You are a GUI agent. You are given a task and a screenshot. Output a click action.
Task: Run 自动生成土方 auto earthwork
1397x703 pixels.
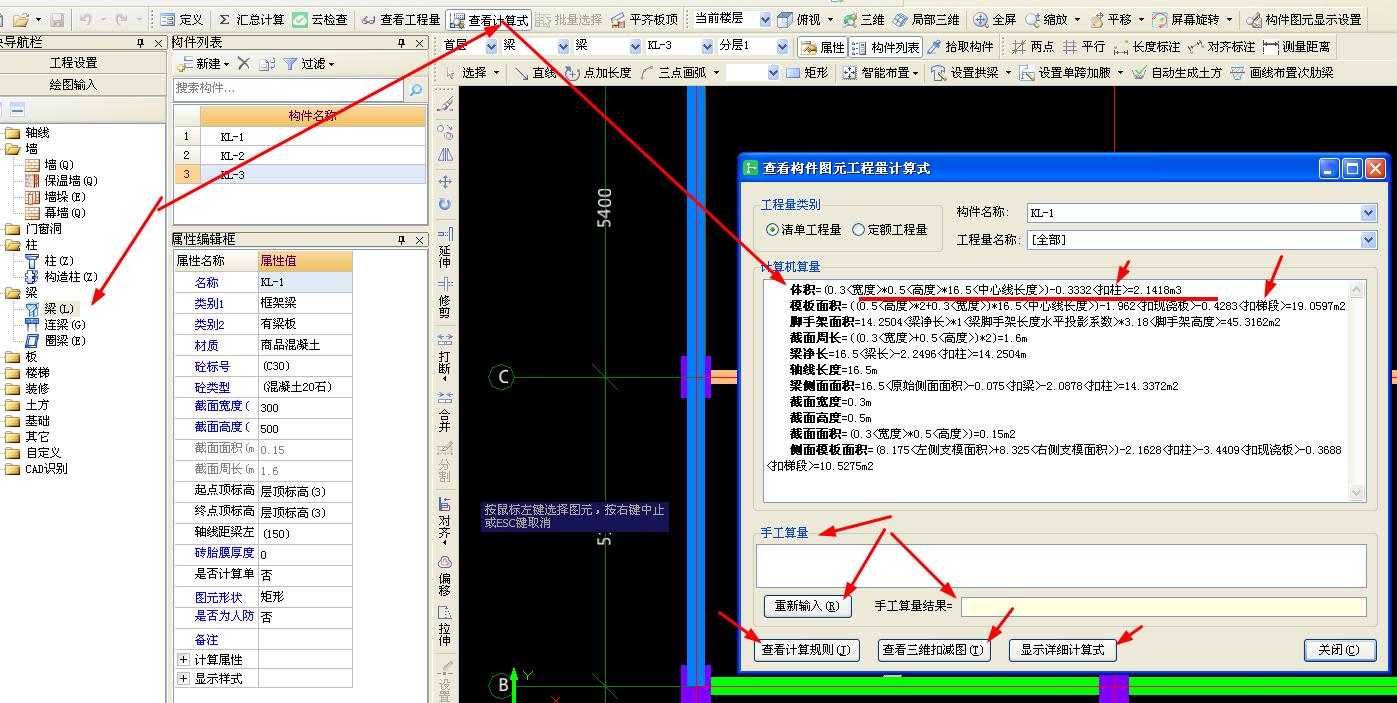(1177, 73)
